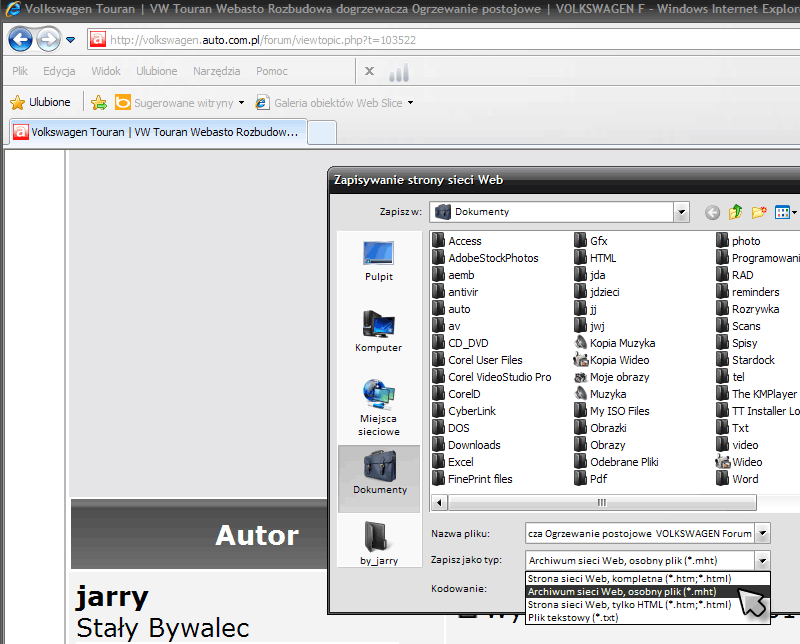Open the Ulubione menu in menu bar

(157, 71)
